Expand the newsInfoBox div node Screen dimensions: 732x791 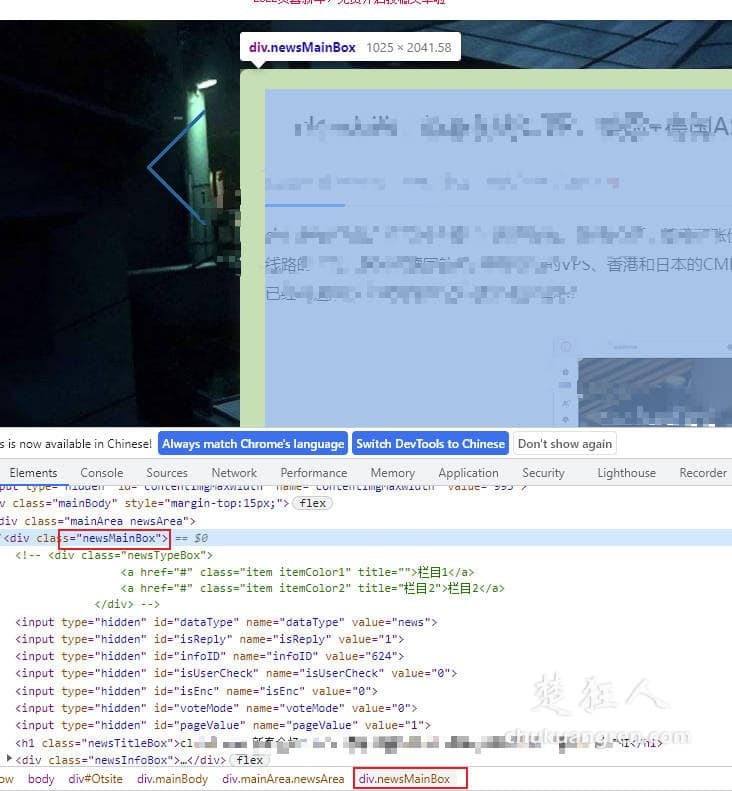[9, 760]
